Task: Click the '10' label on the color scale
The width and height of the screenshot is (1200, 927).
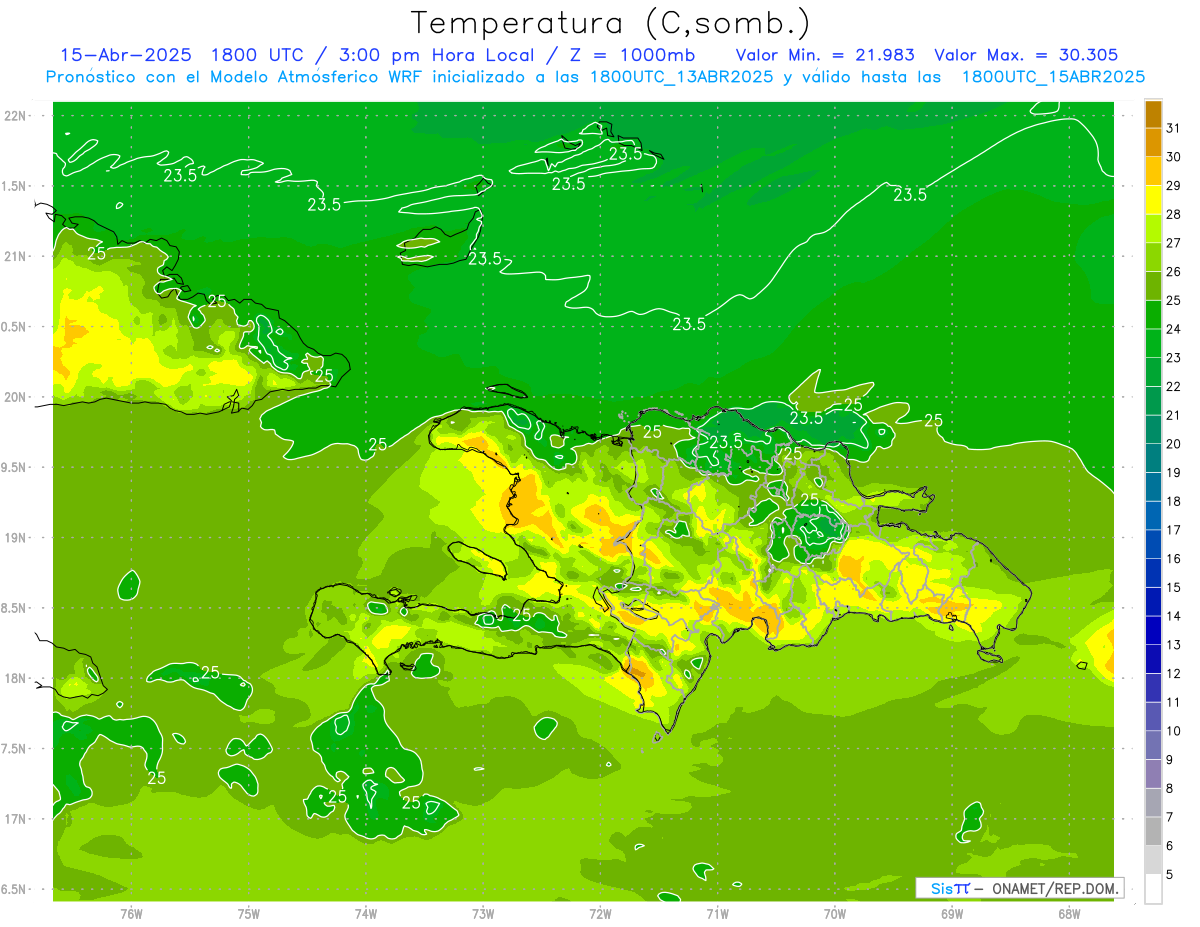Action: [x=1174, y=731]
